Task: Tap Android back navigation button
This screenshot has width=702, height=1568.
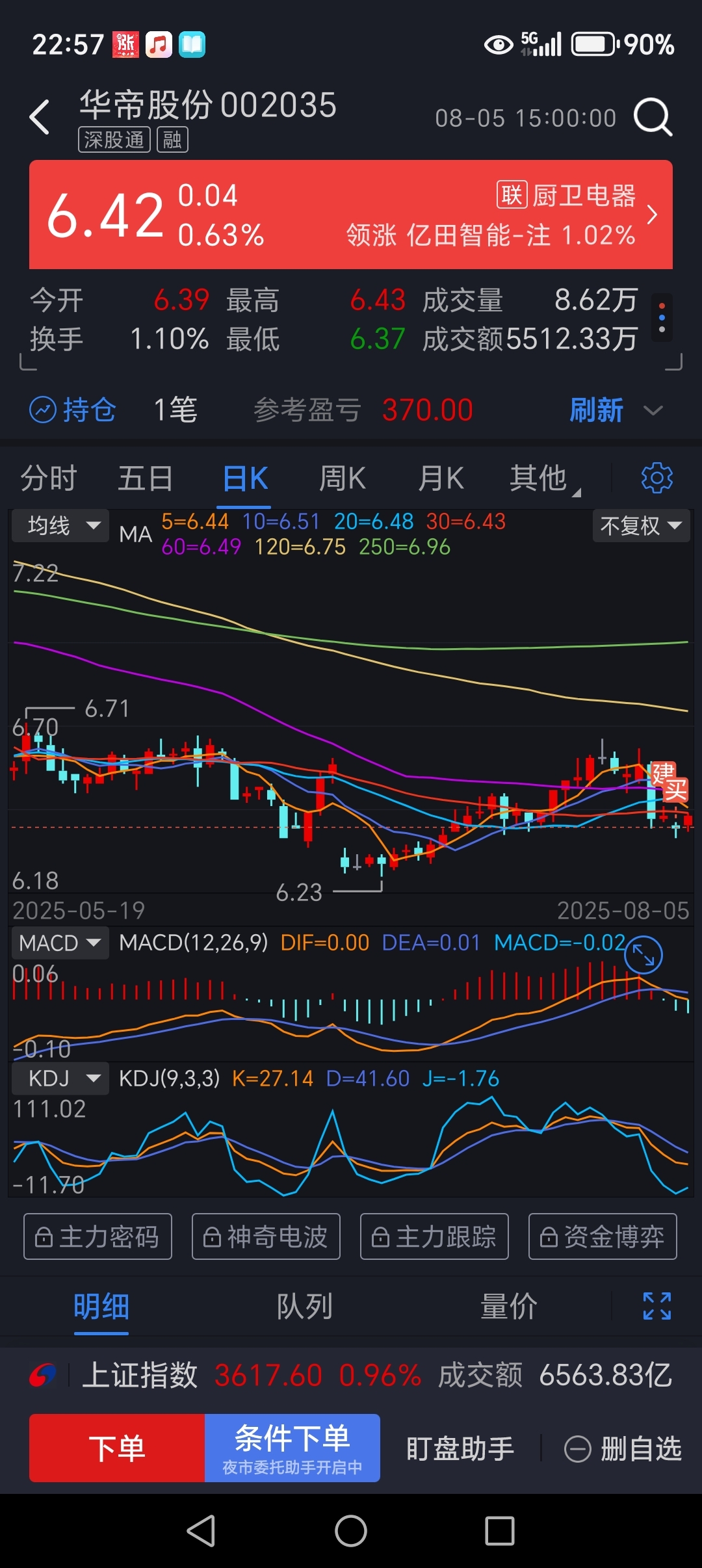Action: [x=201, y=1531]
